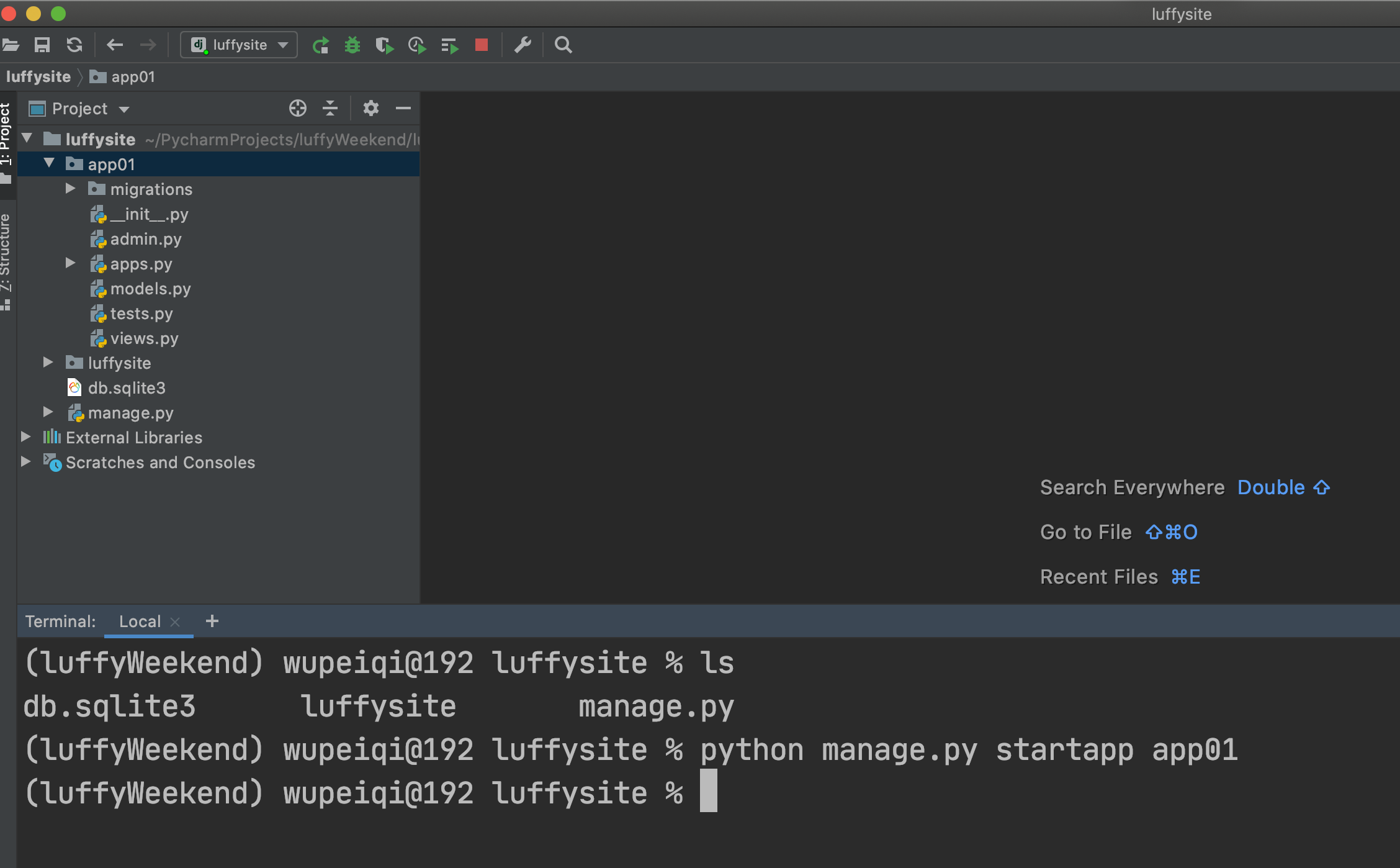Go forward with the right arrow icon

(x=148, y=45)
